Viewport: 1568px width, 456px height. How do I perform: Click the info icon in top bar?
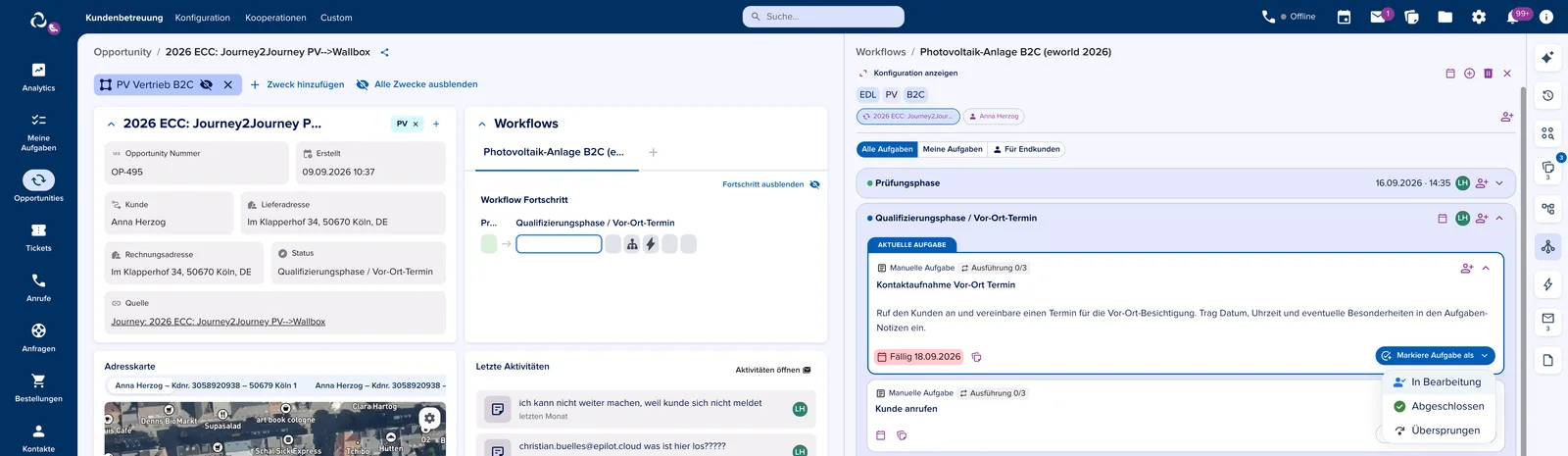point(1545,17)
